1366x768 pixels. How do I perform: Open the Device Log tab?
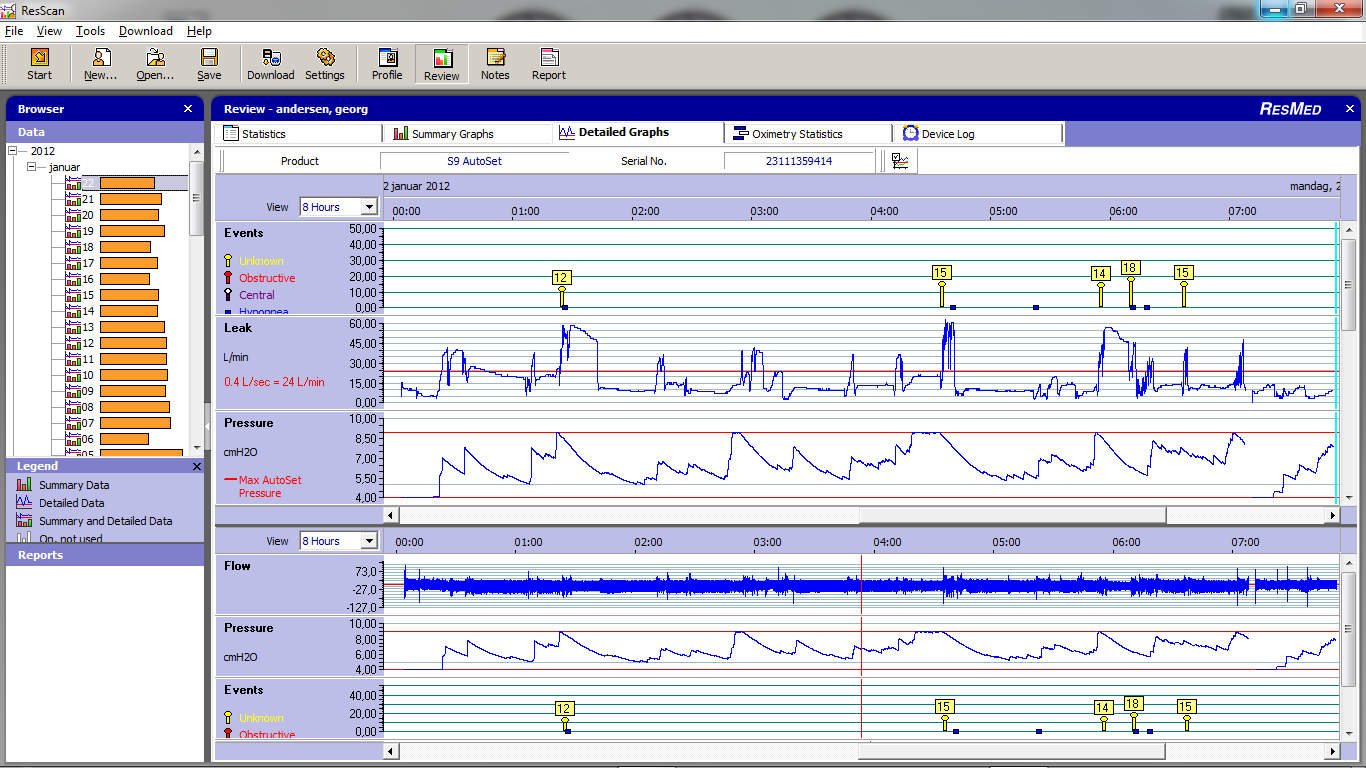[x=978, y=133]
